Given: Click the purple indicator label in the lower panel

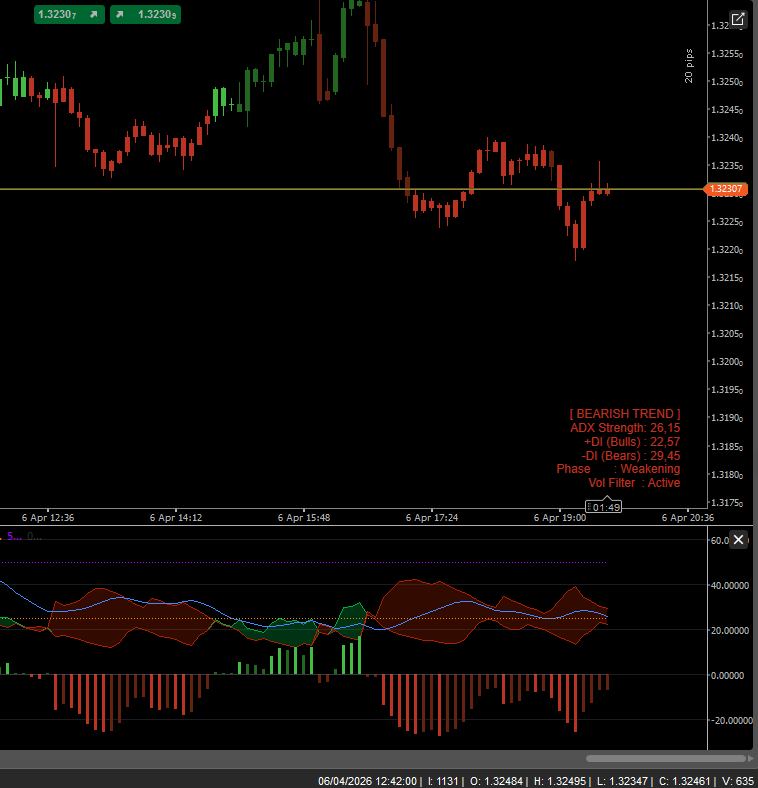Looking at the screenshot, I should coord(14,536).
